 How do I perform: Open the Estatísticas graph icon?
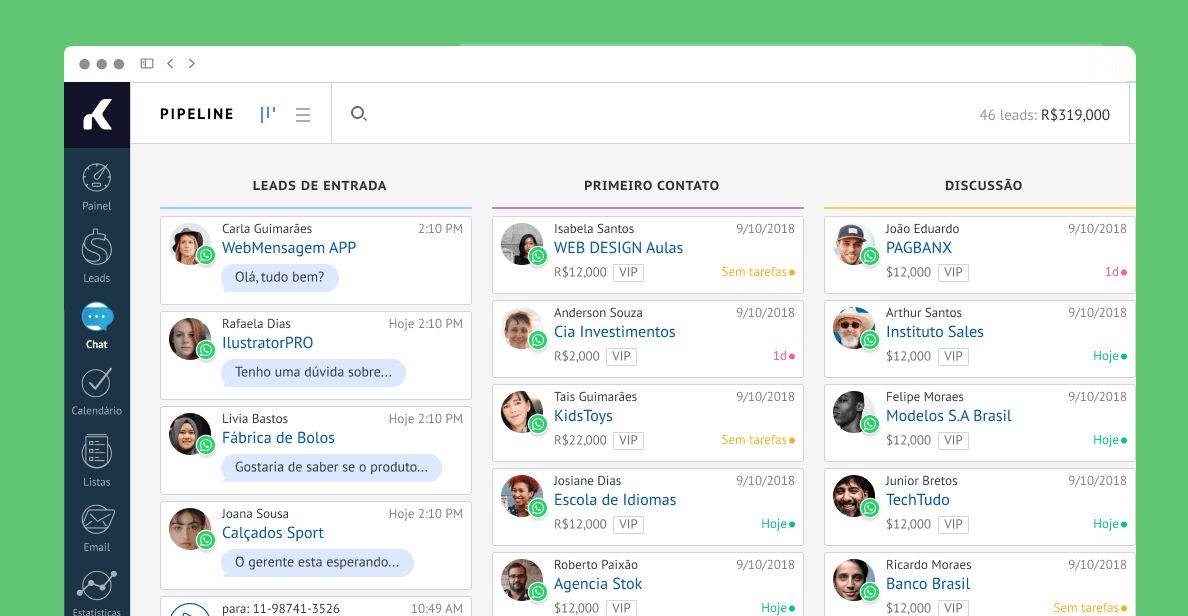[x=97, y=586]
